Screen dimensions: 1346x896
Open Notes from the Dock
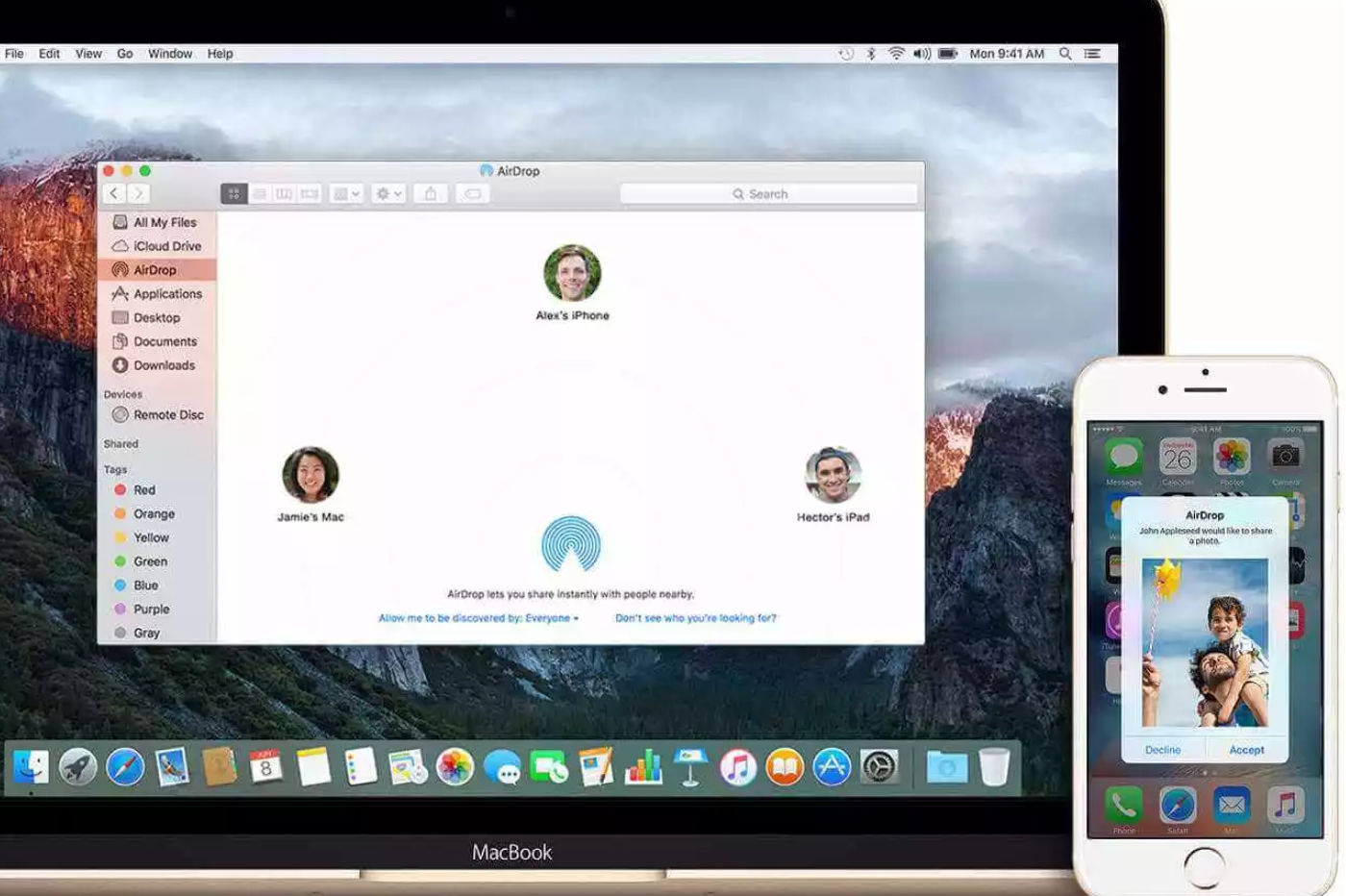coord(313,767)
